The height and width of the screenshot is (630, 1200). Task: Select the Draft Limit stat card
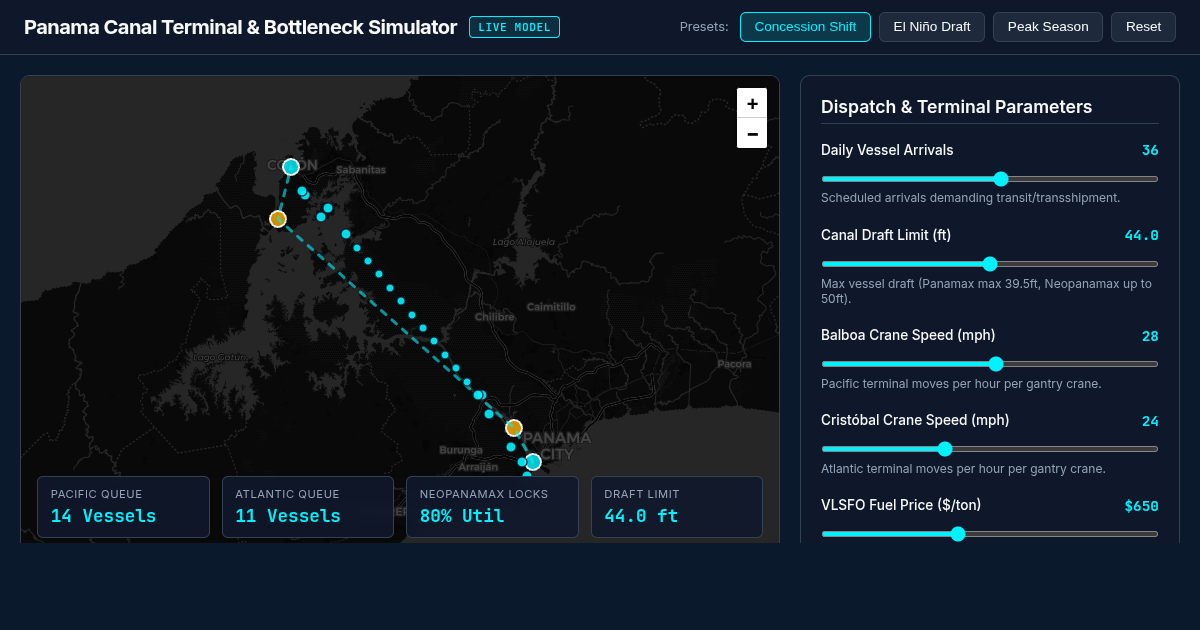click(677, 507)
